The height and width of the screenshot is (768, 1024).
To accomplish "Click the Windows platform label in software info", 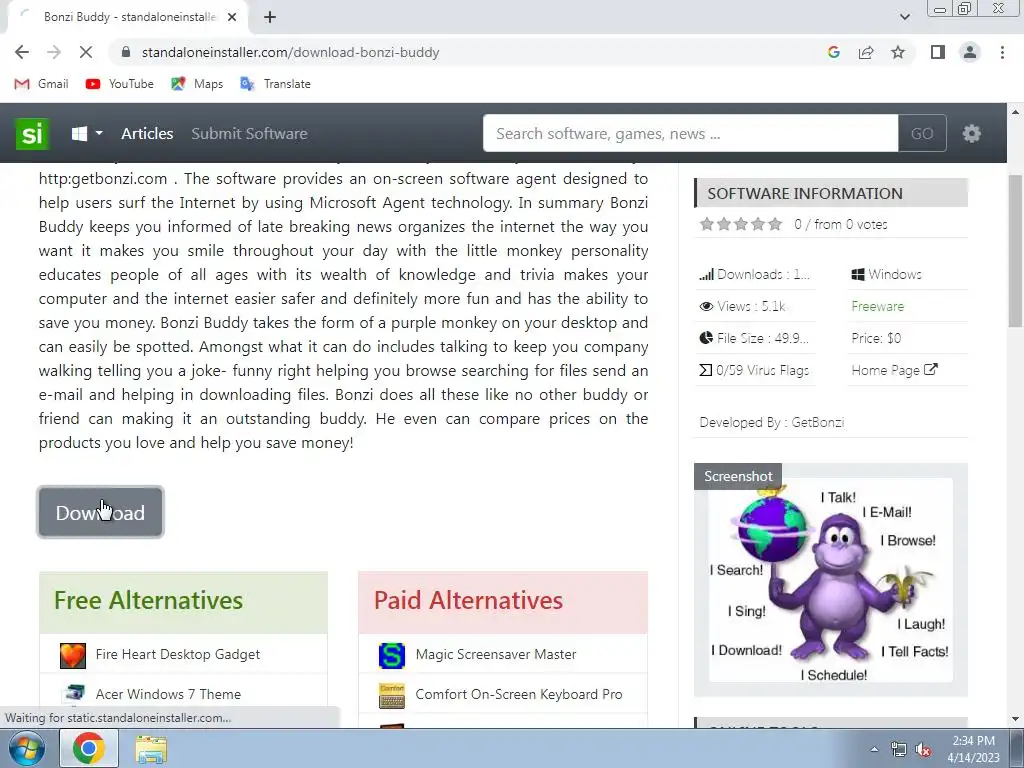I will [x=887, y=274].
